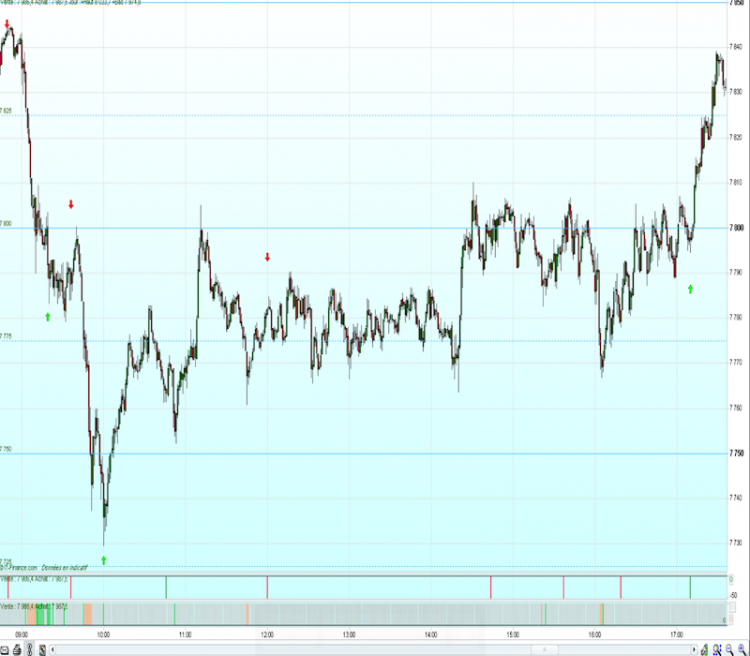750x656 pixels.
Task: Click the 7 750 bold price axis label
Action: click(x=737, y=453)
